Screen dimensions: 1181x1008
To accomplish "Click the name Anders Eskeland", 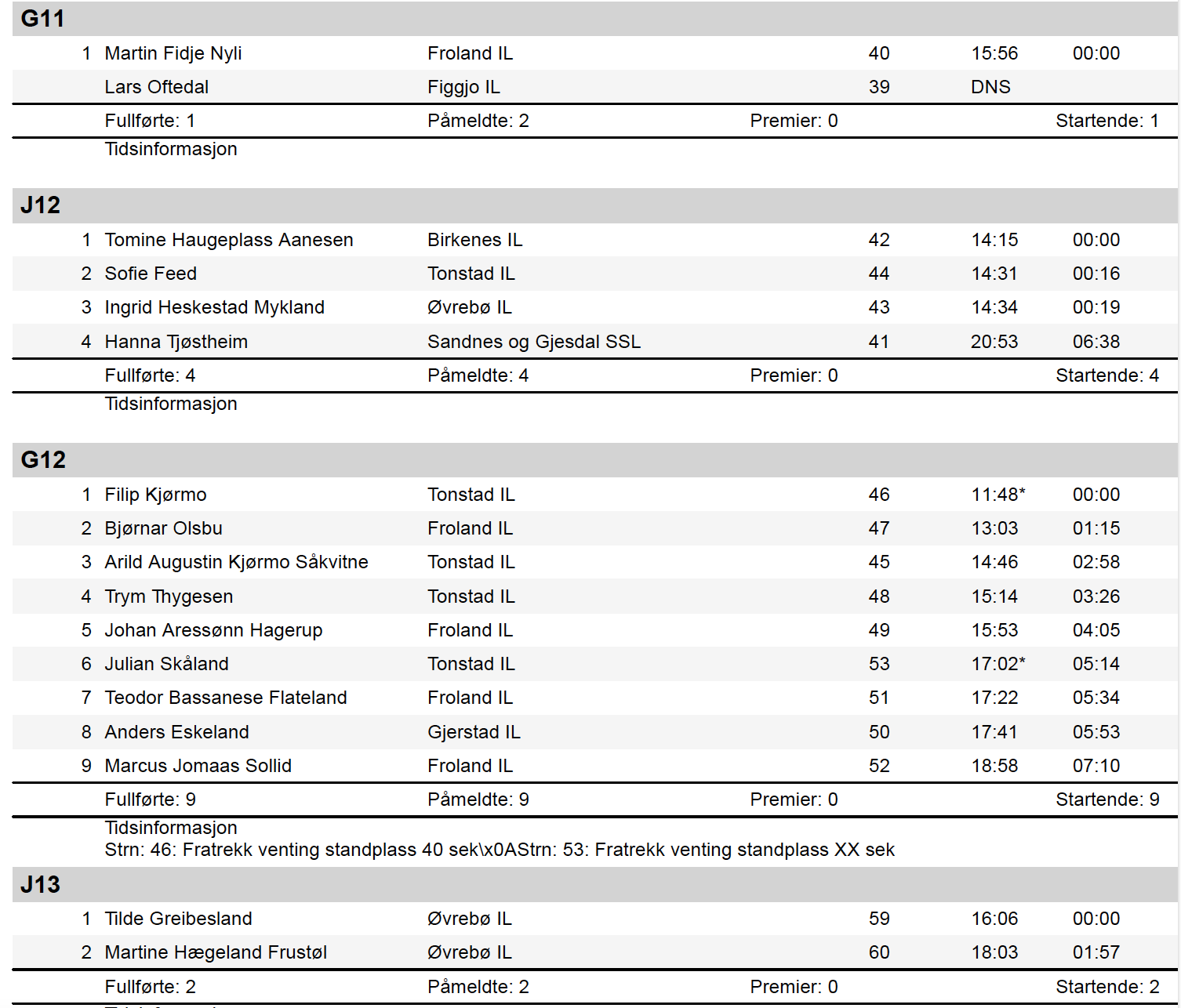I will tap(177, 732).
